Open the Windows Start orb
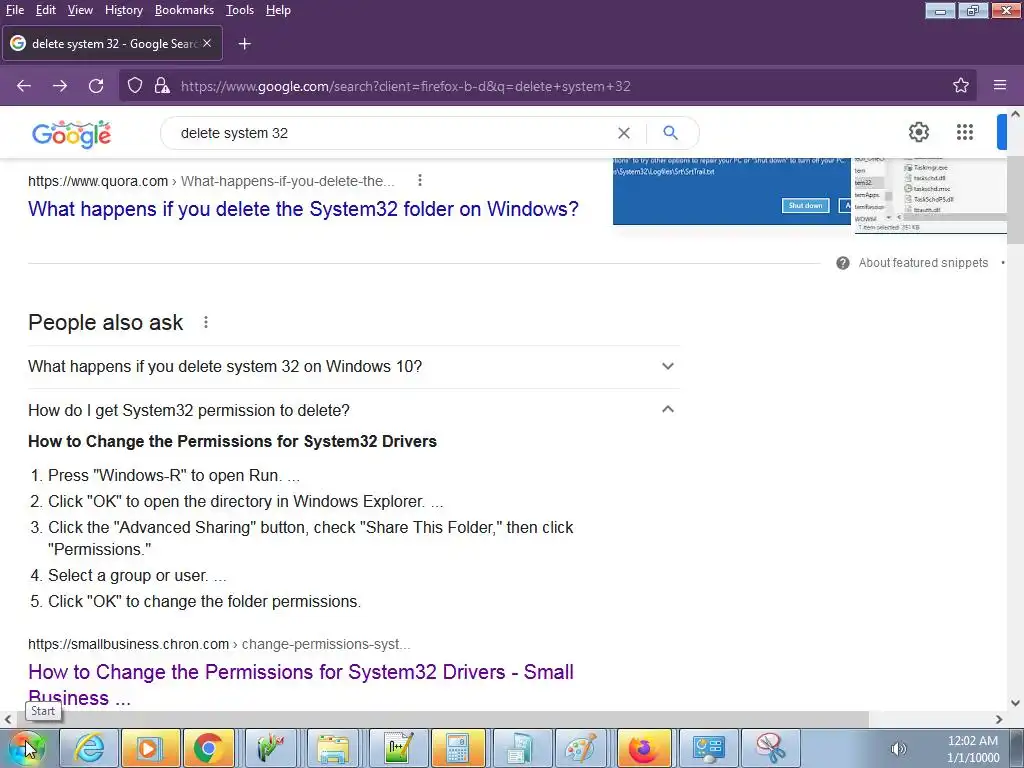This screenshot has width=1024, height=768. (x=26, y=748)
